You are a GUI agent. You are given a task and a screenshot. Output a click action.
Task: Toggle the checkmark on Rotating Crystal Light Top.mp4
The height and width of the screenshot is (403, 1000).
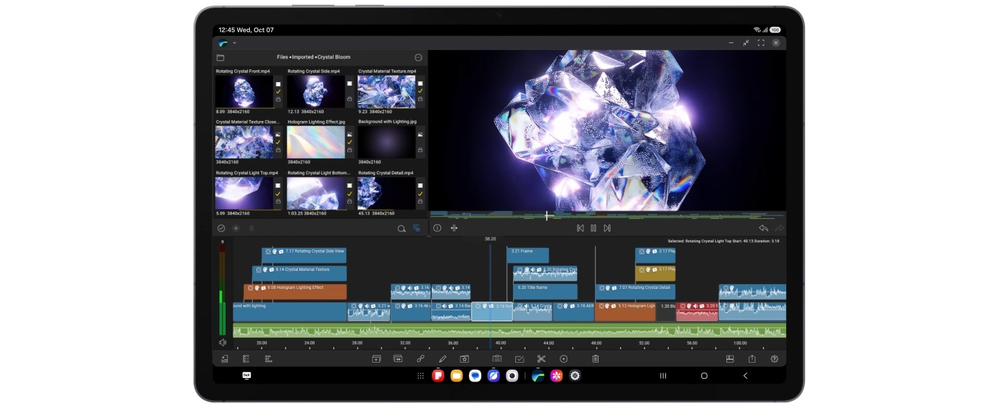tap(278, 193)
